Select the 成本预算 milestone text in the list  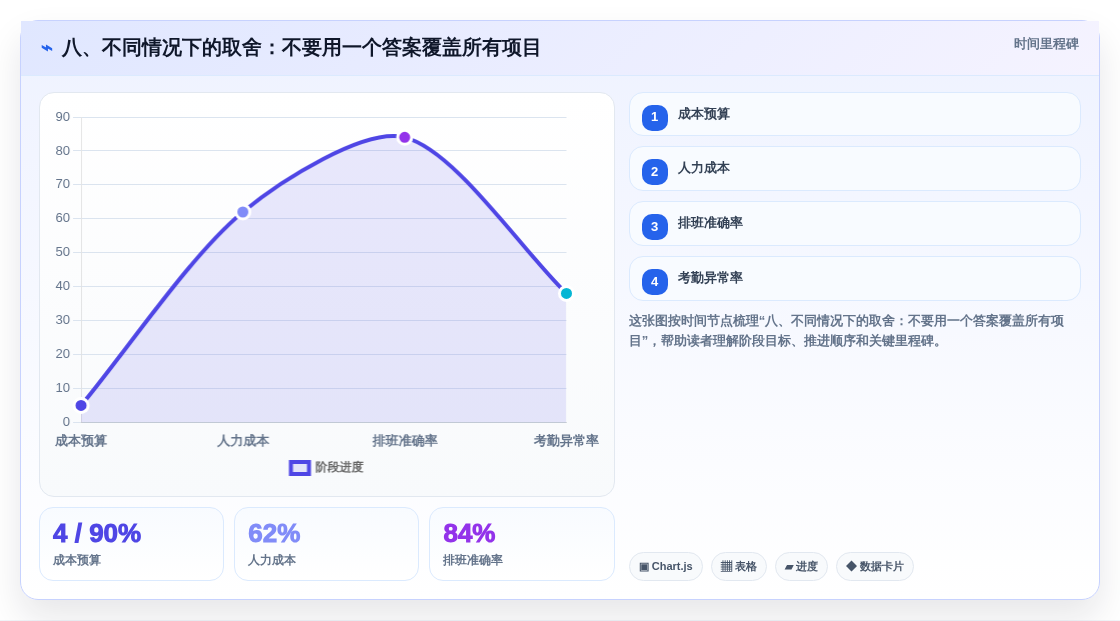704,114
